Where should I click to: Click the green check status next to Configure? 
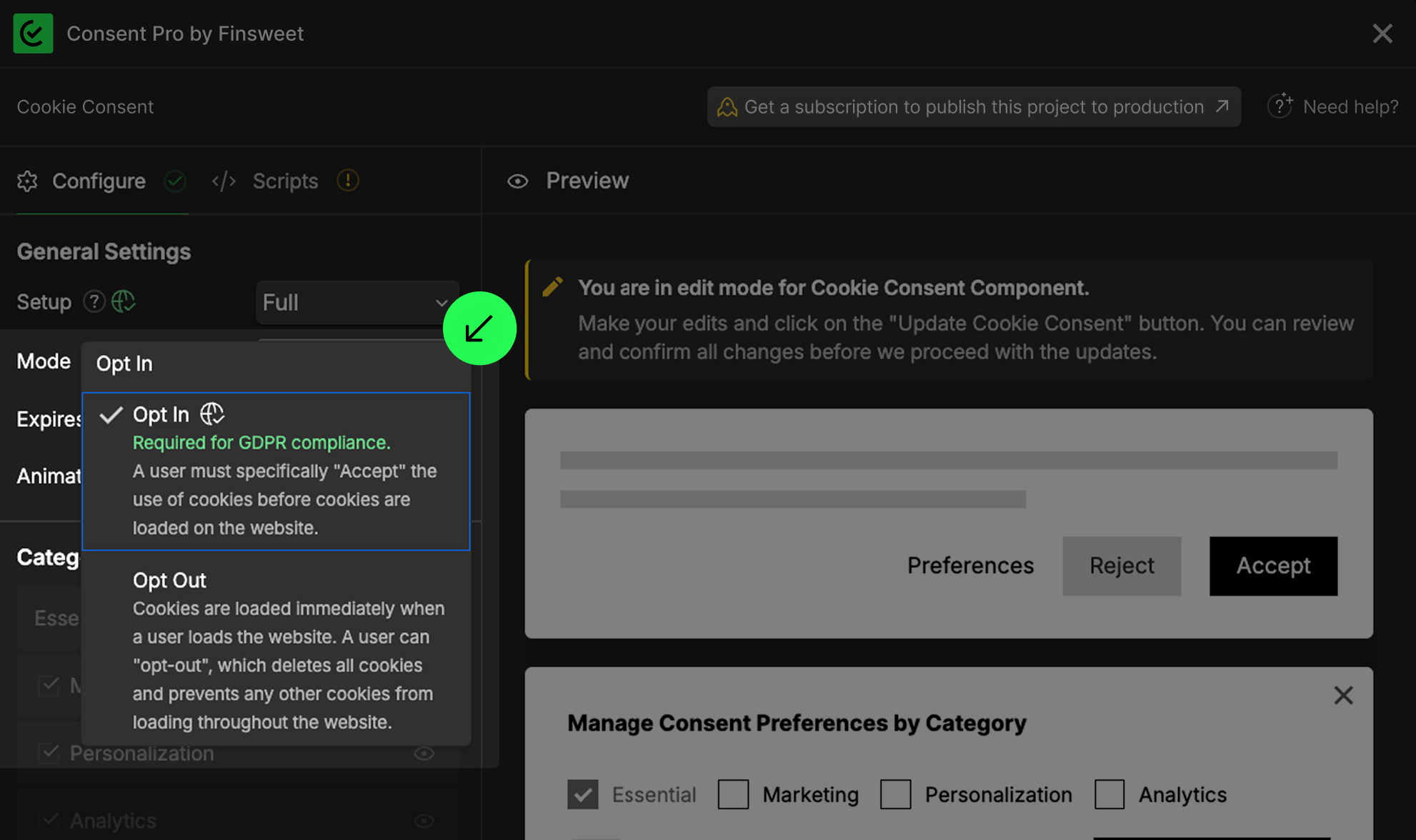tap(174, 181)
